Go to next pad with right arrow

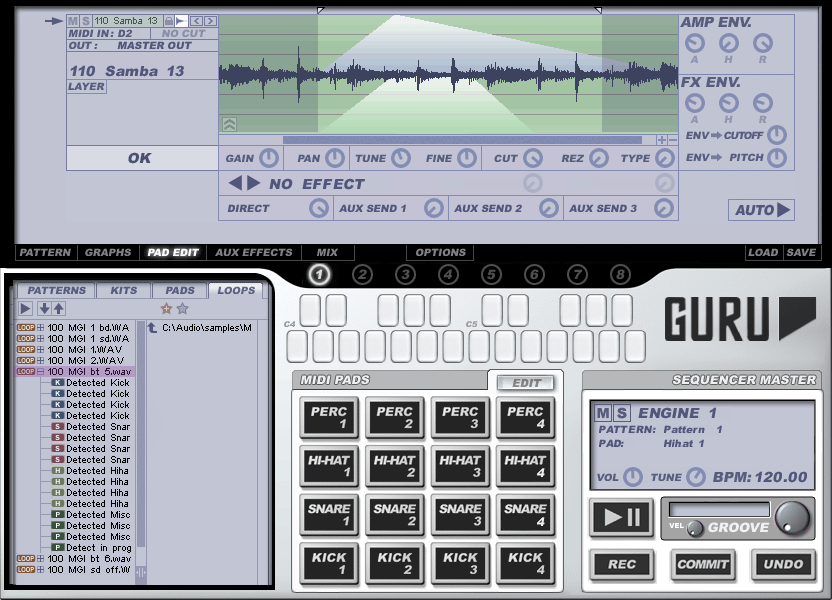point(211,21)
